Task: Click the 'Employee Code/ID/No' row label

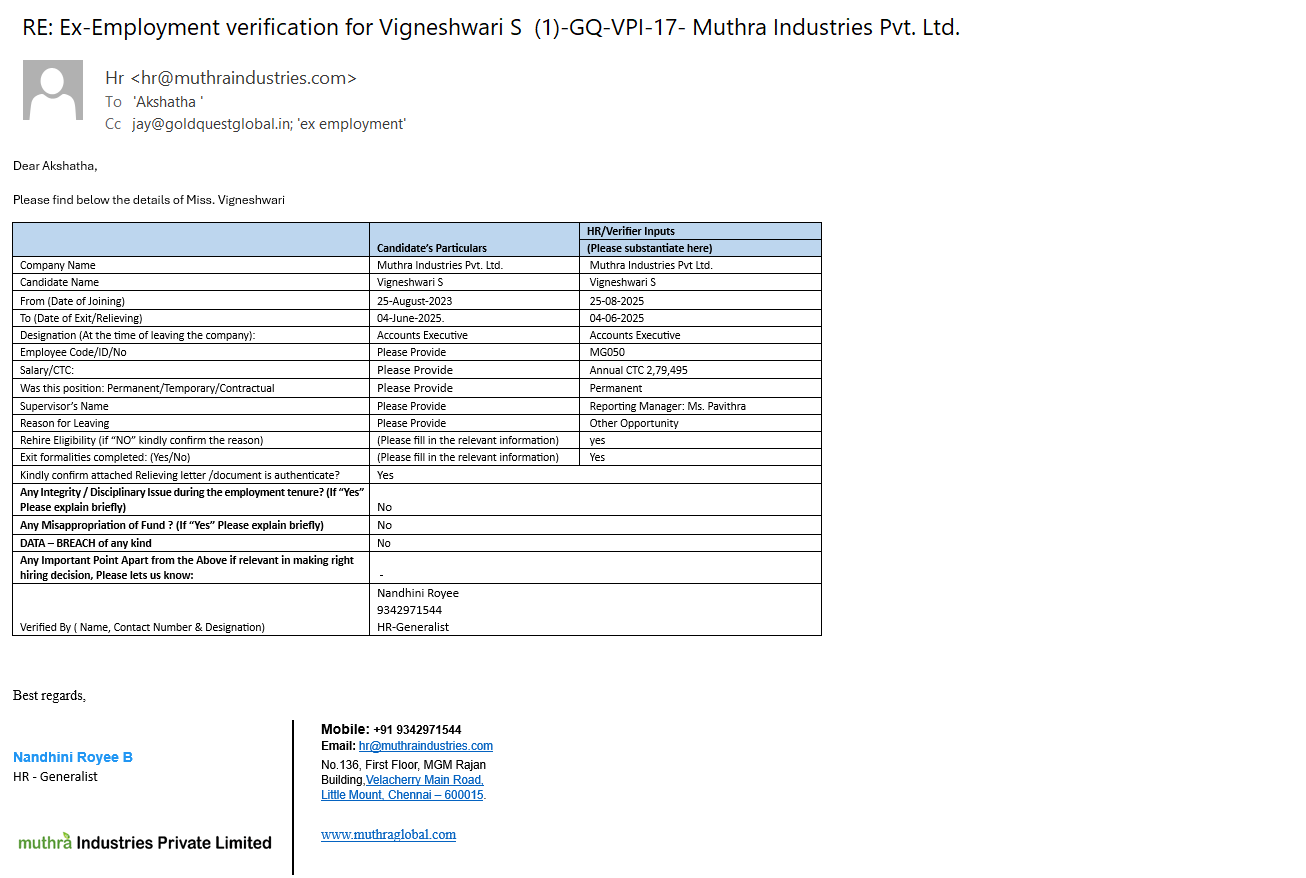Action: (x=73, y=352)
